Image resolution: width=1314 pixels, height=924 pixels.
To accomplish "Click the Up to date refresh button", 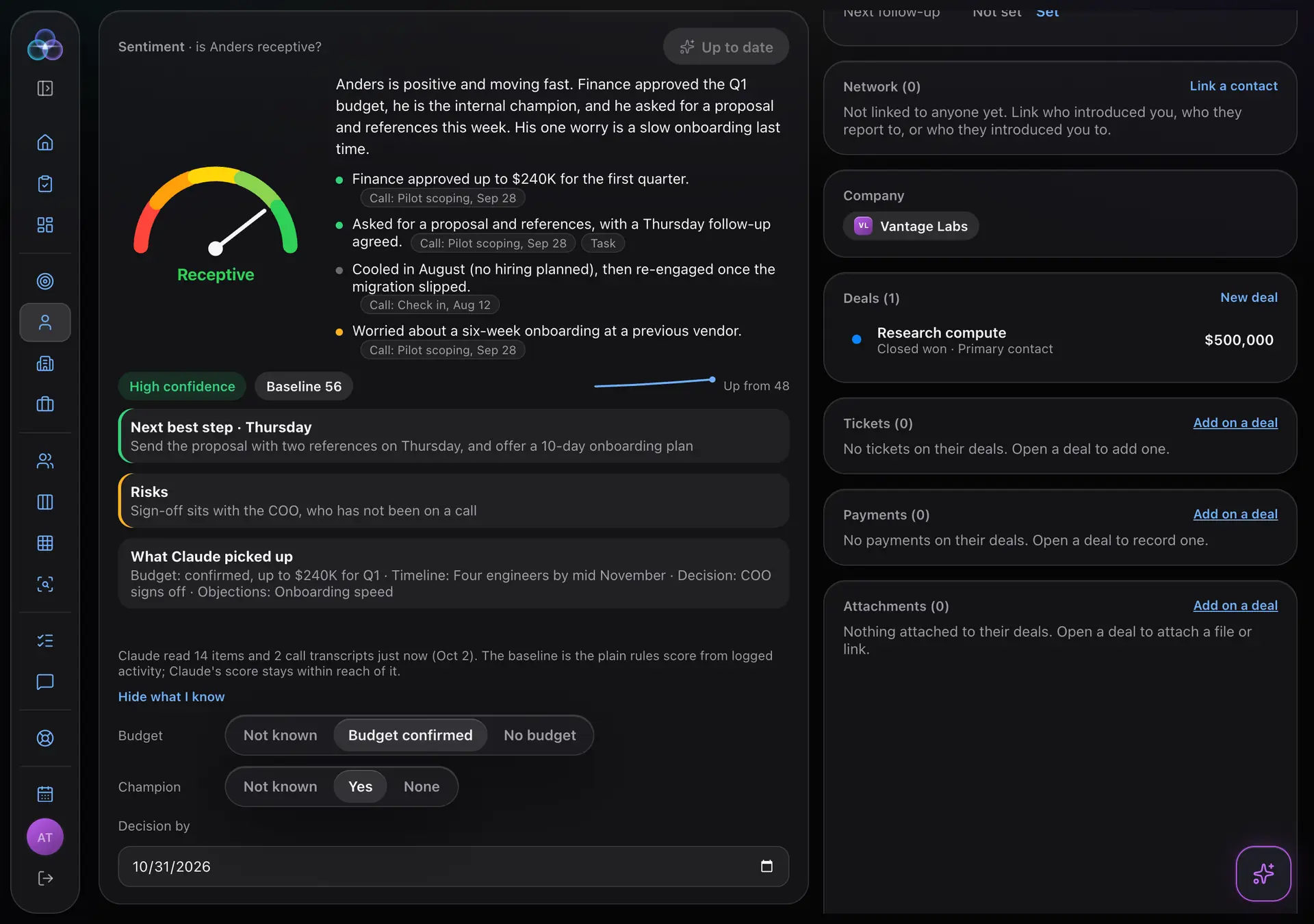I will (x=726, y=47).
